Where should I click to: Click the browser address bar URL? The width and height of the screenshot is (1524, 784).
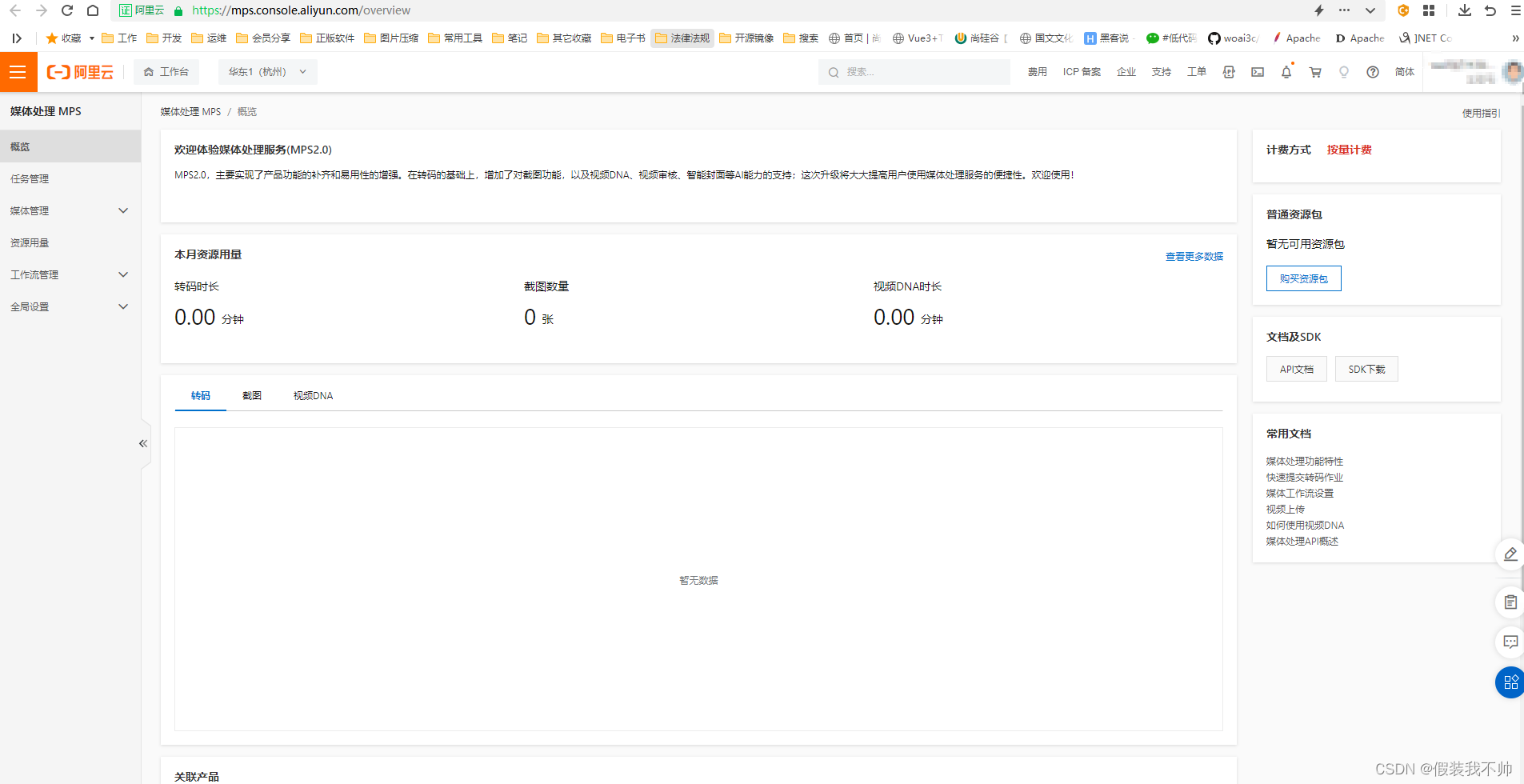[x=301, y=10]
